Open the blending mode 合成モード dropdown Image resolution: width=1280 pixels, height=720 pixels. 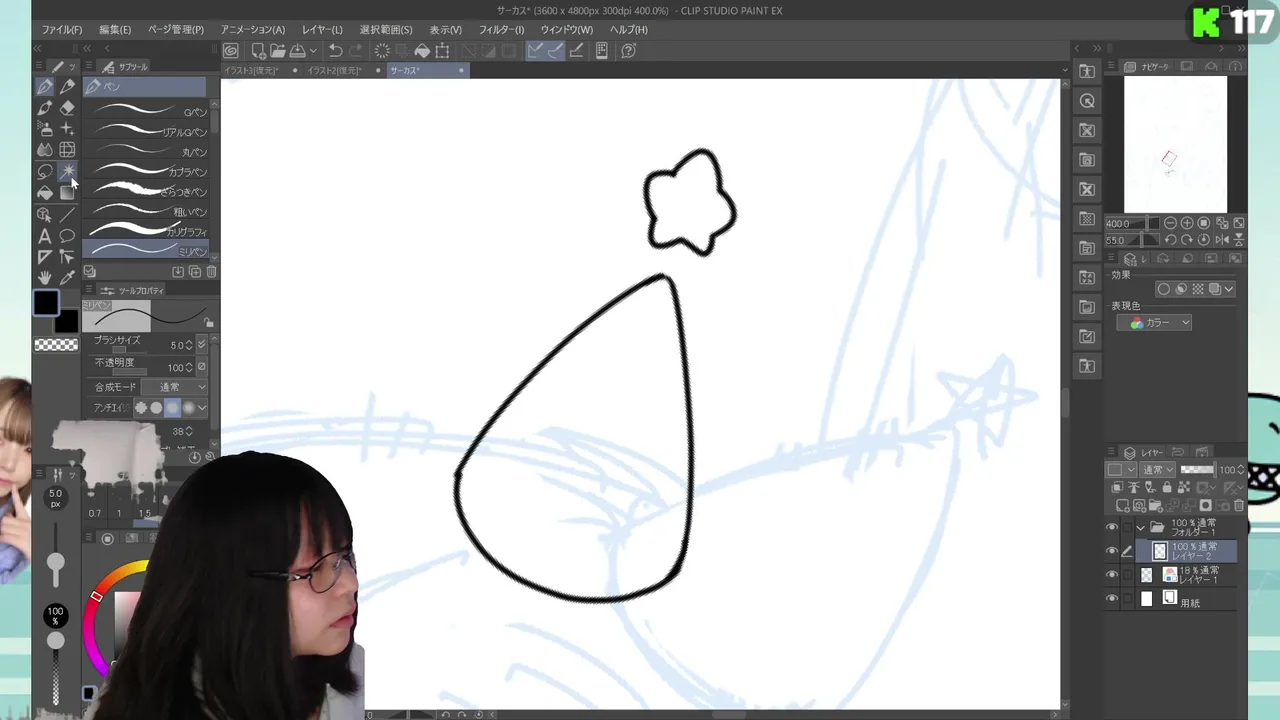coord(174,387)
